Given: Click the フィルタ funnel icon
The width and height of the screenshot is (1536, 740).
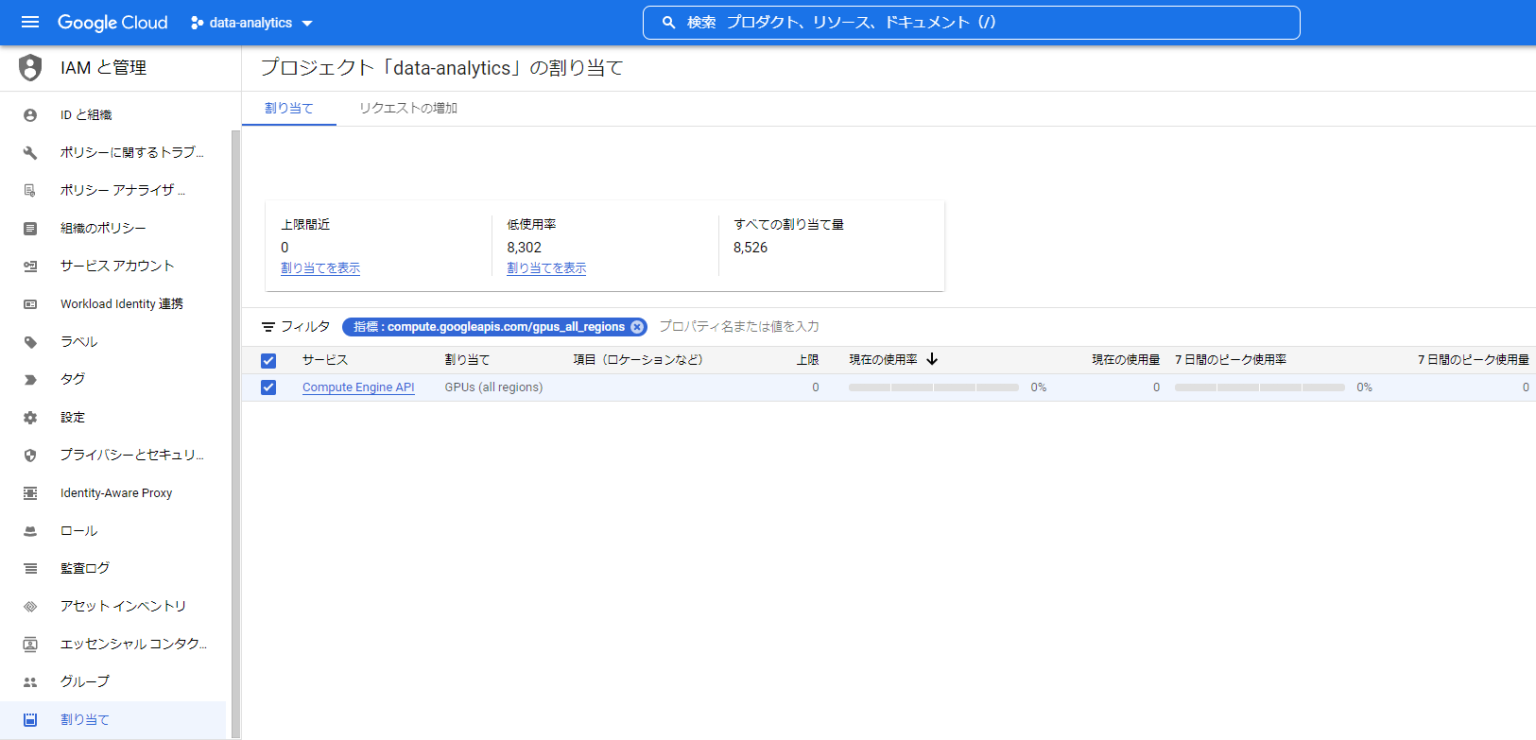Looking at the screenshot, I should 268,326.
